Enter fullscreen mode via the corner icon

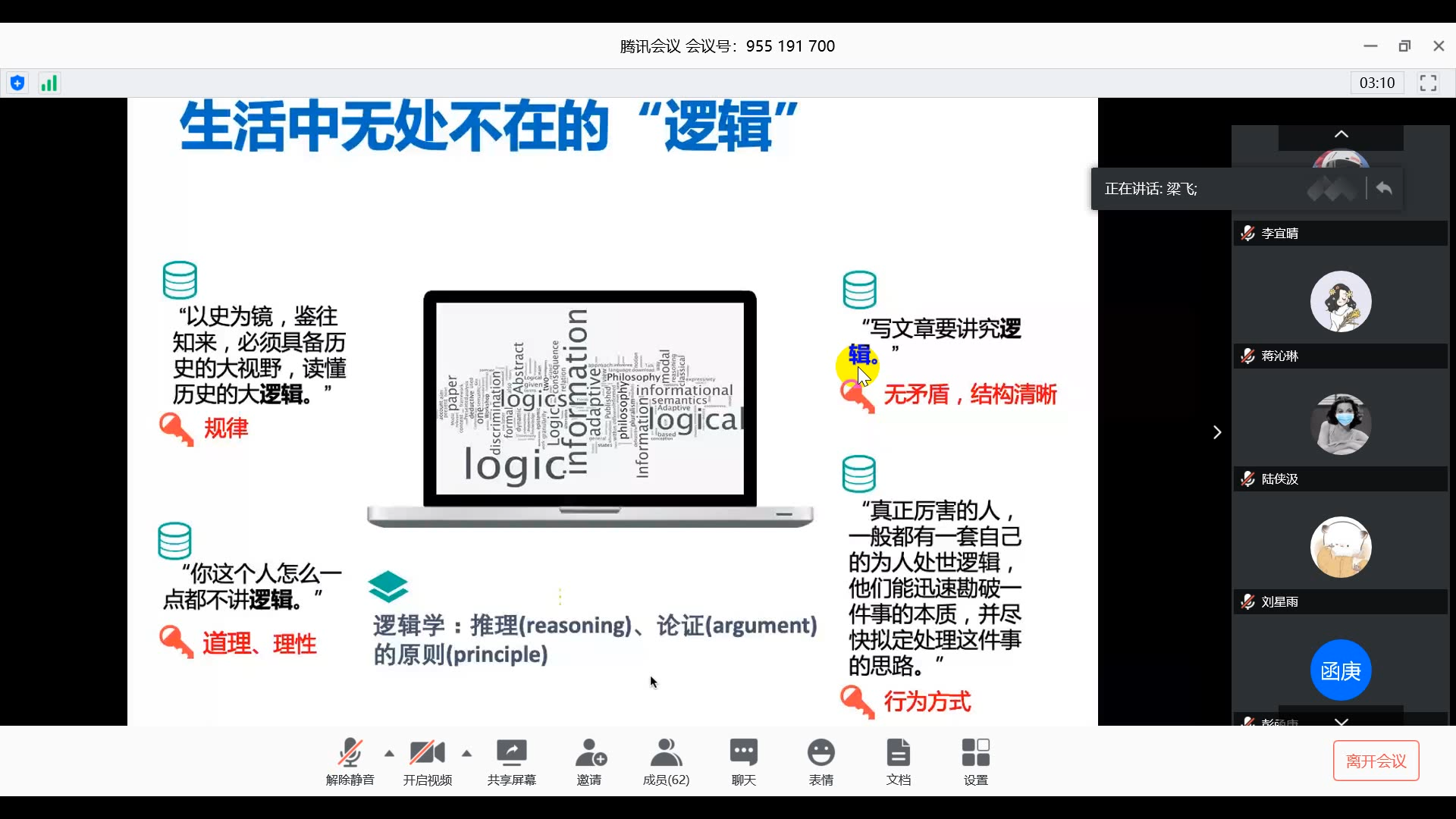click(x=1428, y=83)
